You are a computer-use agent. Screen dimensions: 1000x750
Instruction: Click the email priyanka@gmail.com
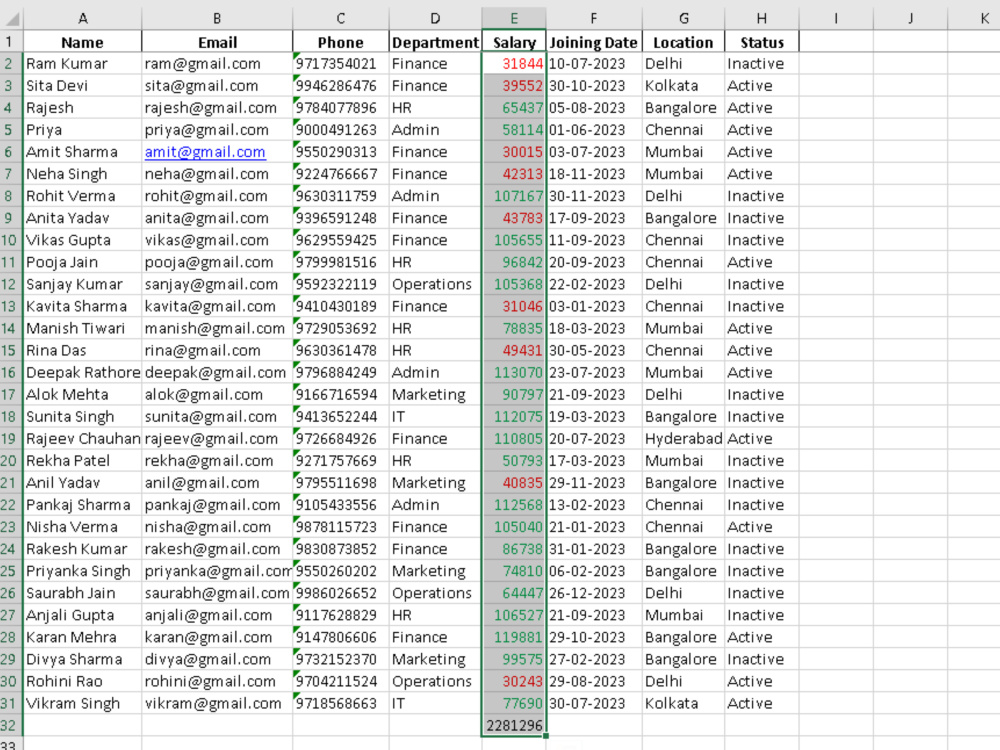(x=217, y=571)
